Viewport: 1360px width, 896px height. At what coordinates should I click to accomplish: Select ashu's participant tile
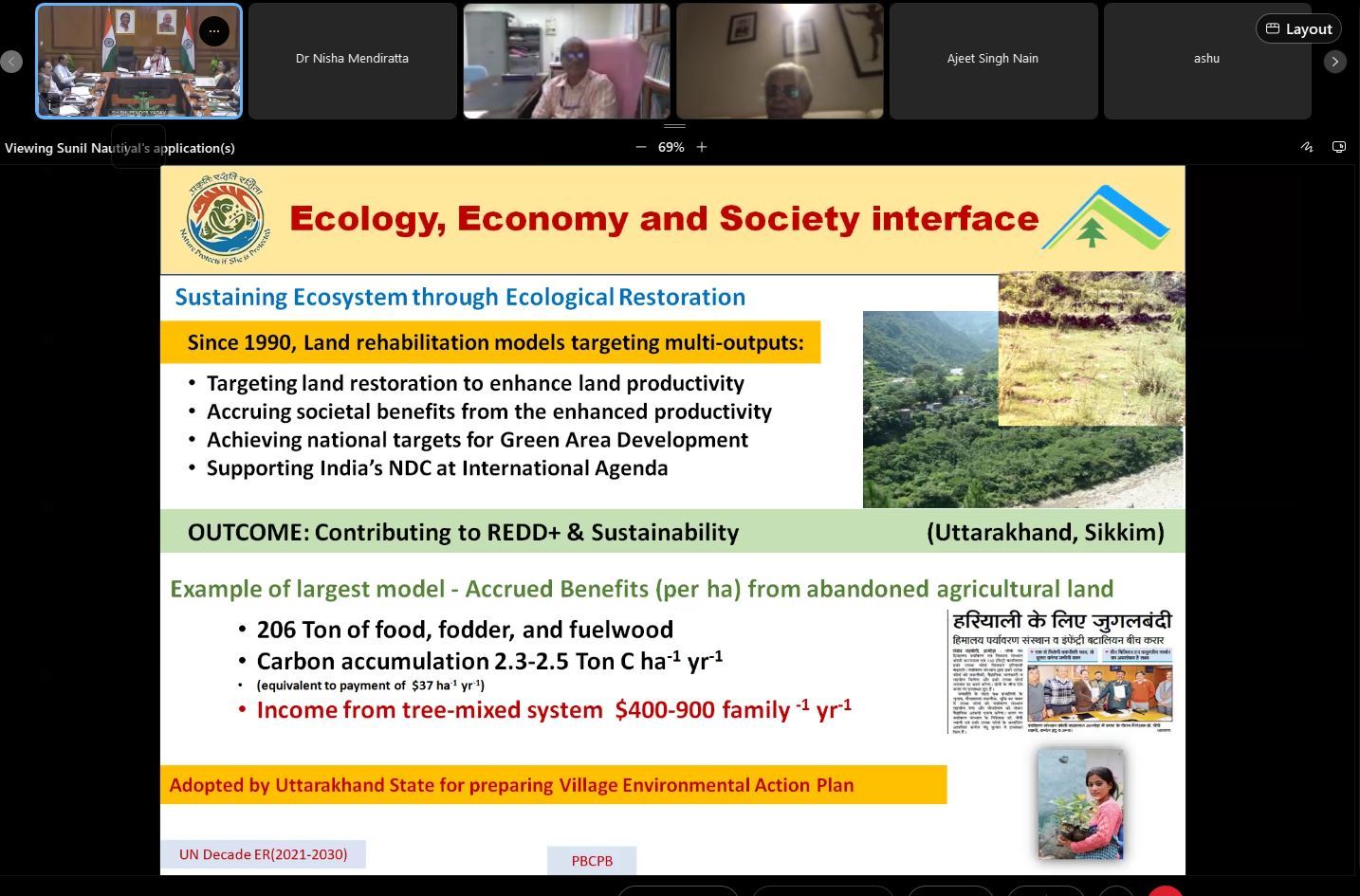pos(1206,61)
